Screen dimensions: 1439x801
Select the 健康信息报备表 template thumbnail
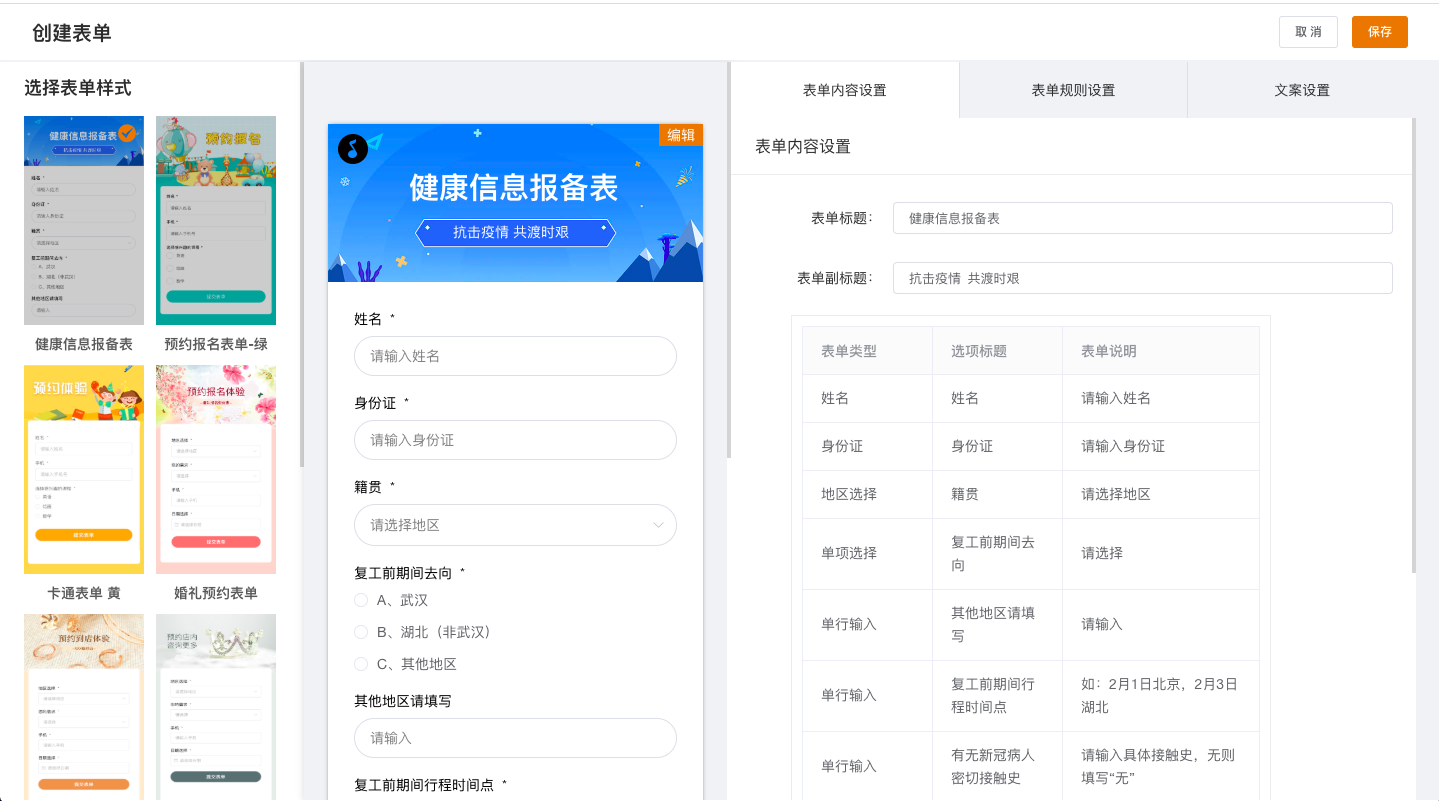84,220
